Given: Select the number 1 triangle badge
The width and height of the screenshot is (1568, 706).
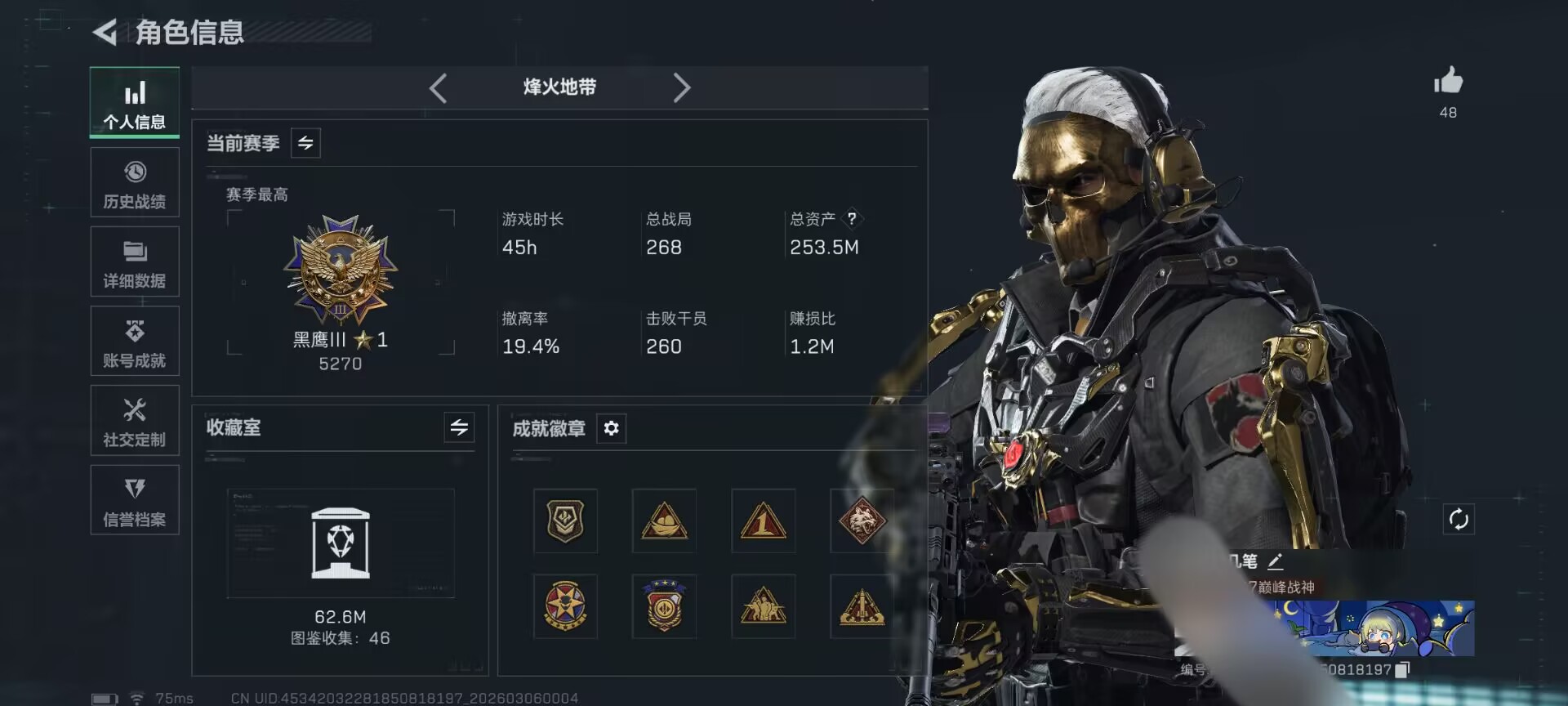Looking at the screenshot, I should (763, 521).
